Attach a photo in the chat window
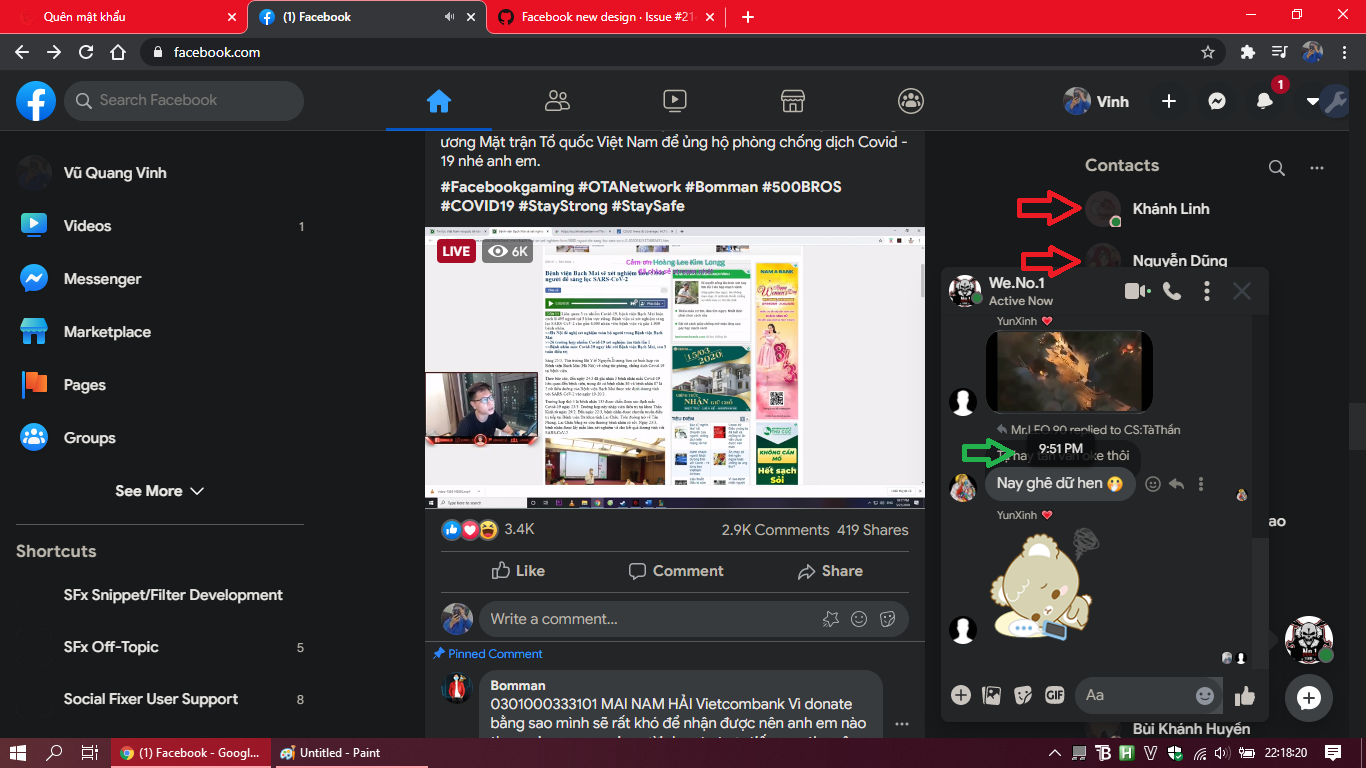1366x768 pixels. [x=992, y=694]
